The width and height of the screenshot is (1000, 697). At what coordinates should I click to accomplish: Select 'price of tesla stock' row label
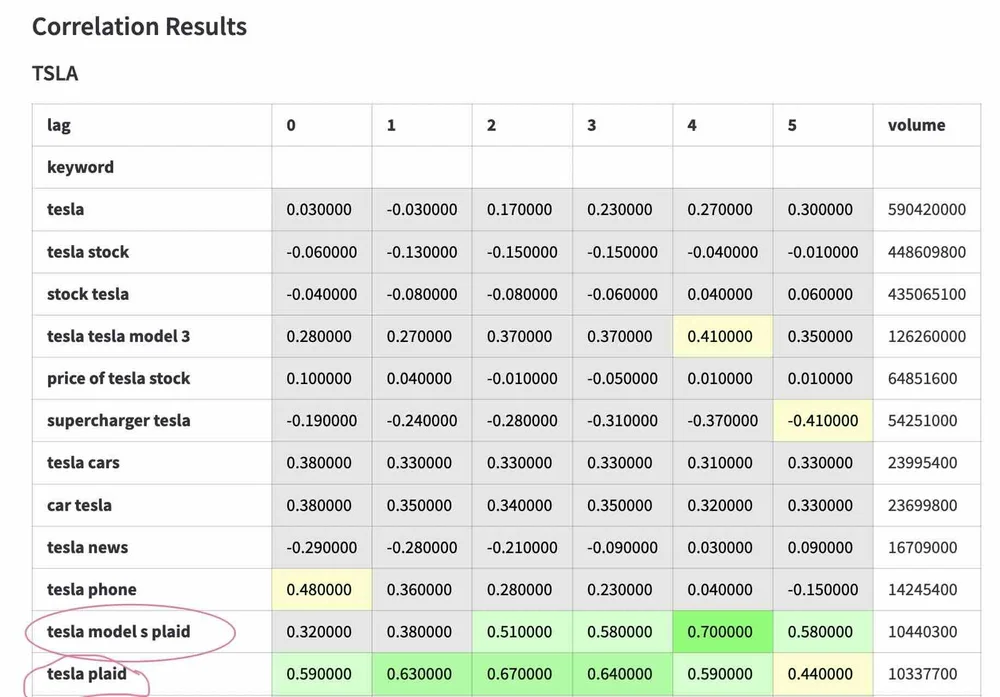tap(152, 378)
